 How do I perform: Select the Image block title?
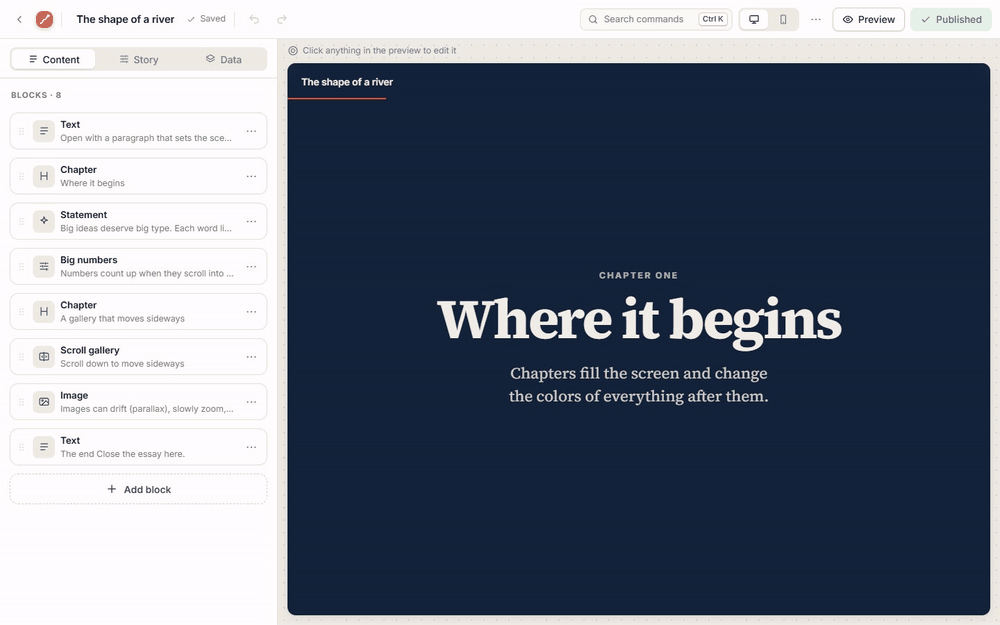pyautogui.click(x=74, y=395)
